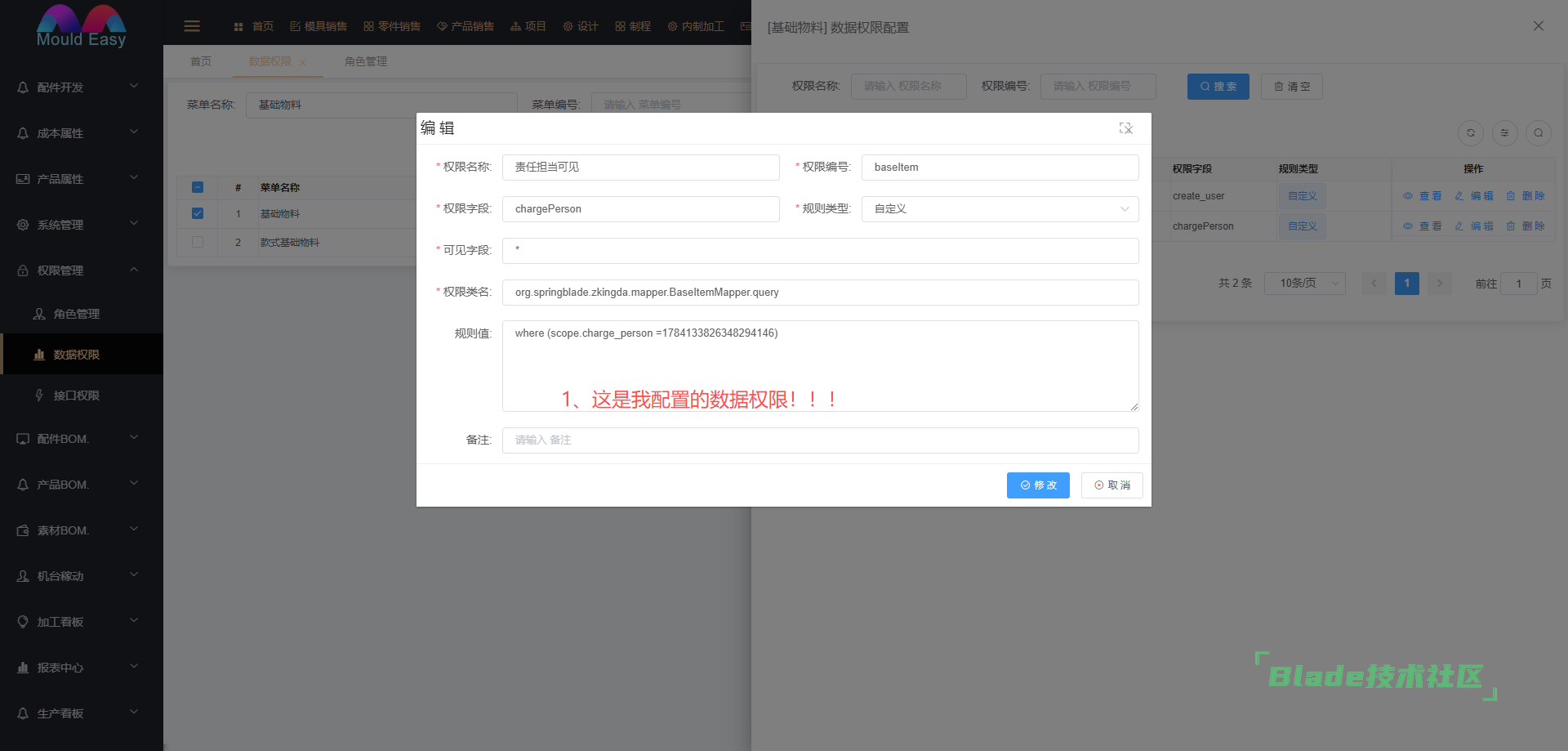The height and width of the screenshot is (751, 1568).
Task: Select the 数据权限 item in the sidebar
Action: (x=74, y=354)
